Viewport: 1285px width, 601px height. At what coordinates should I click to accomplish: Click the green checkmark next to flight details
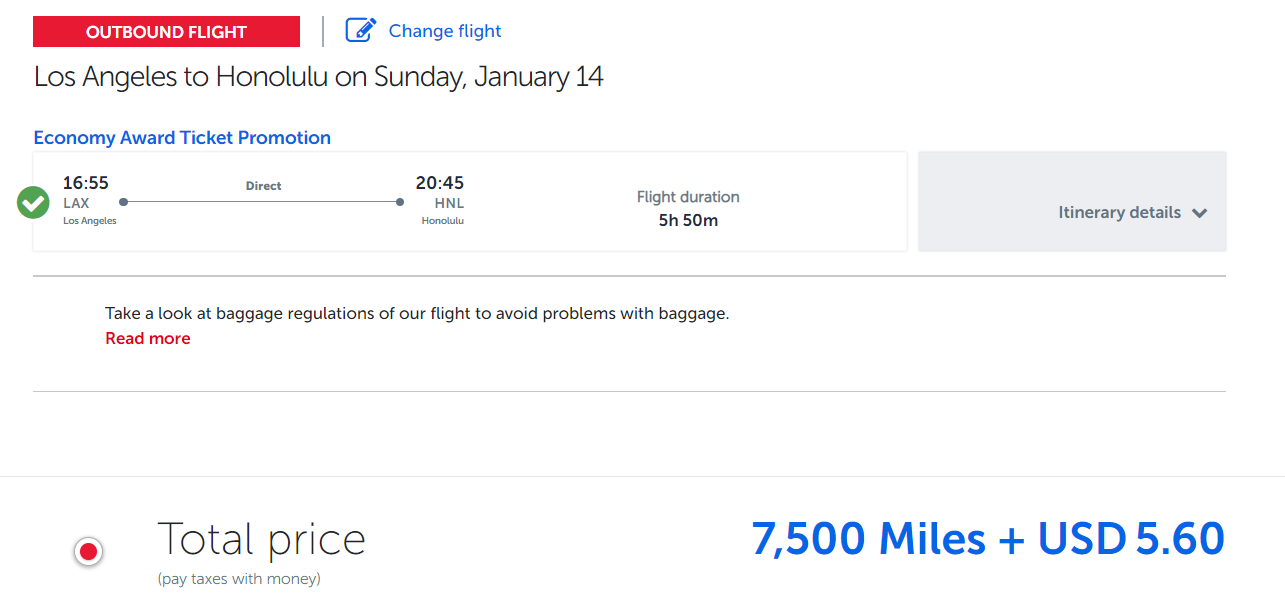32,201
